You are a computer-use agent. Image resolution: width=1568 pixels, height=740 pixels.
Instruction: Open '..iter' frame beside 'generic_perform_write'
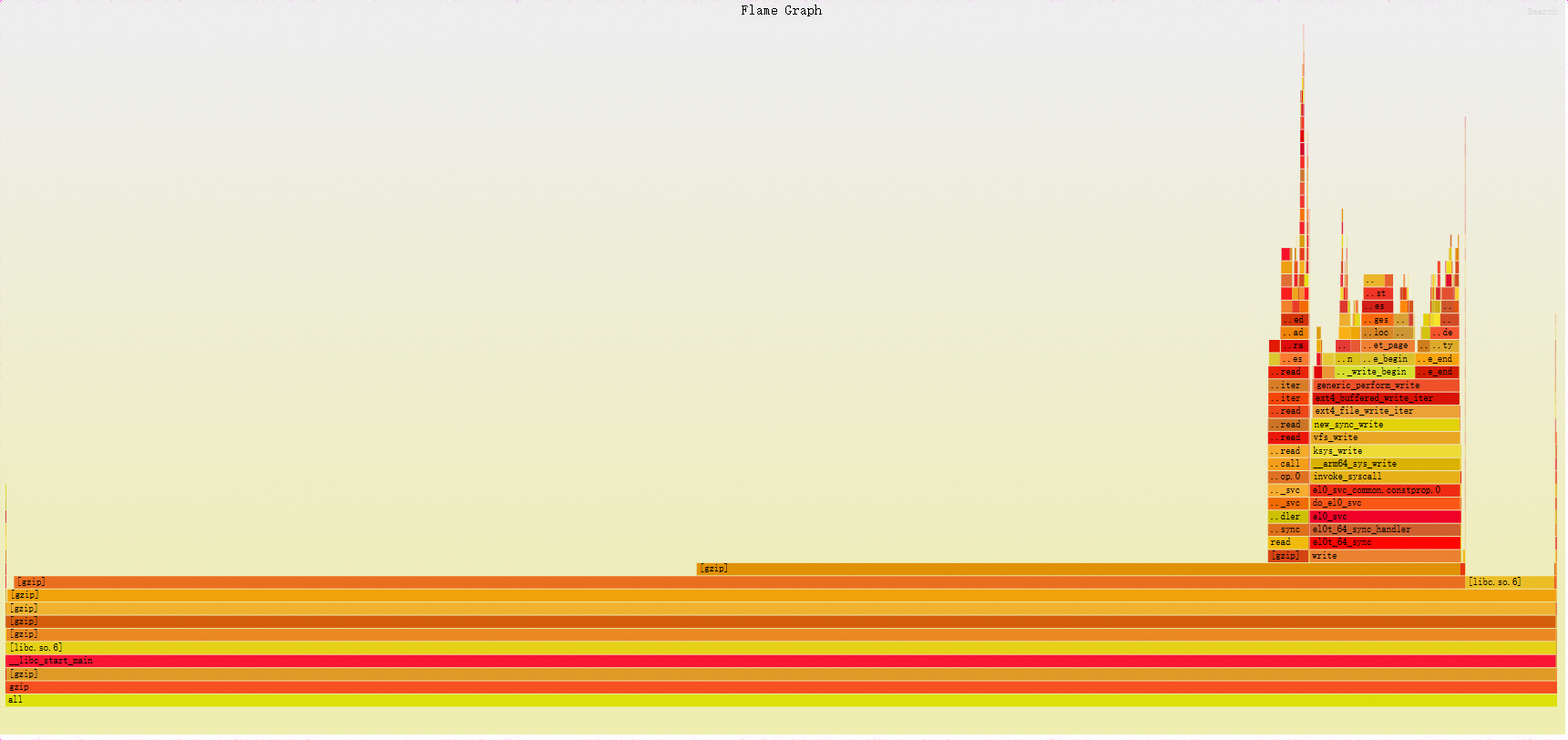coord(1288,385)
